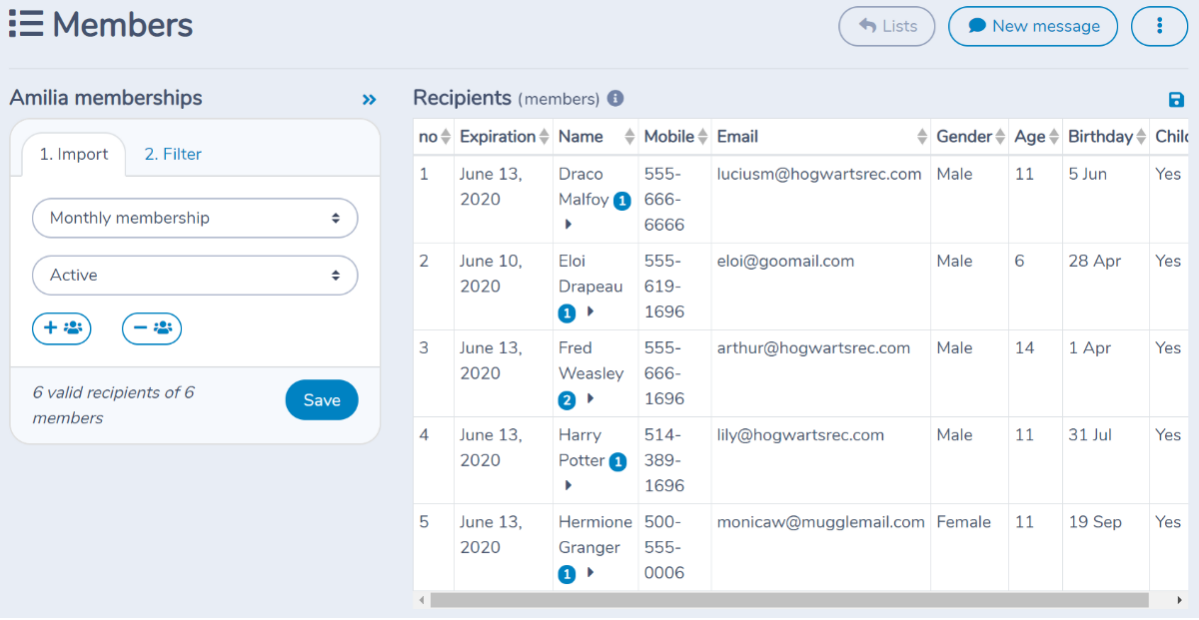Click Draco Malfoy's blue count badge
Screen dimensions: 1199x620
622,201
